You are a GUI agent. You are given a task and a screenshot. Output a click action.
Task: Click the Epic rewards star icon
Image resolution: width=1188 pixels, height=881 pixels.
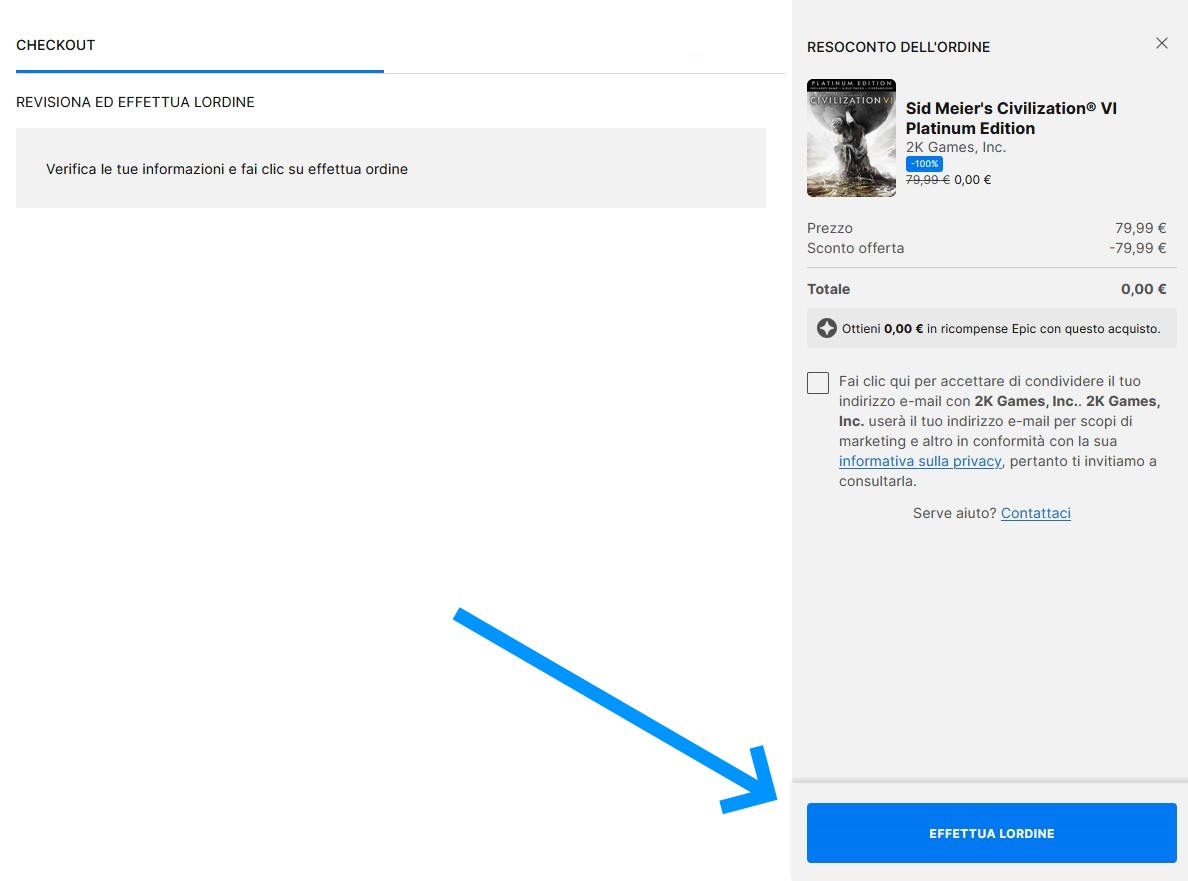tap(827, 328)
